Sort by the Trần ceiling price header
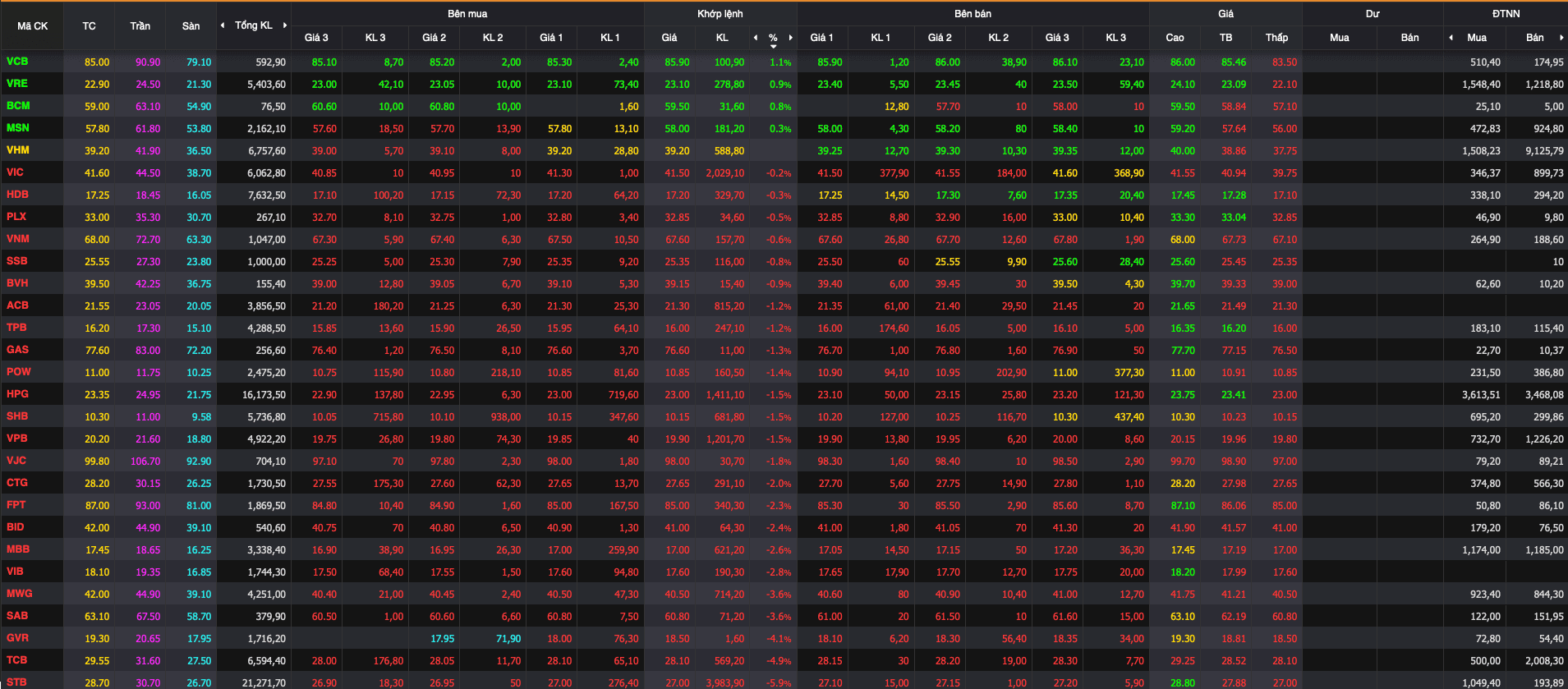 140,26
